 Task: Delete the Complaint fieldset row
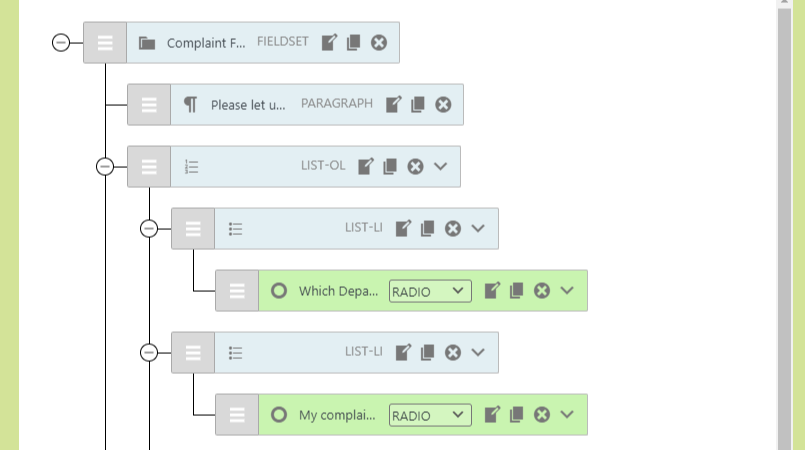point(379,43)
